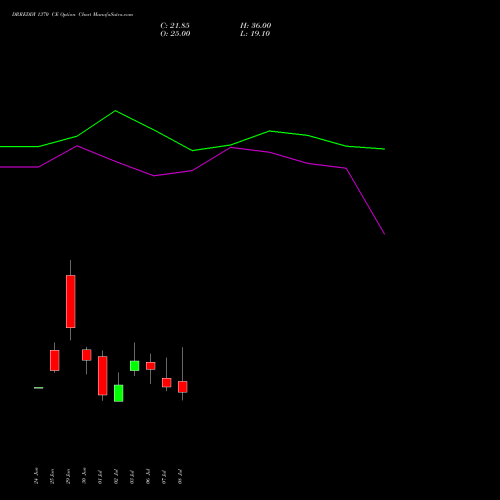Select the 06 Jul date label

148,476
